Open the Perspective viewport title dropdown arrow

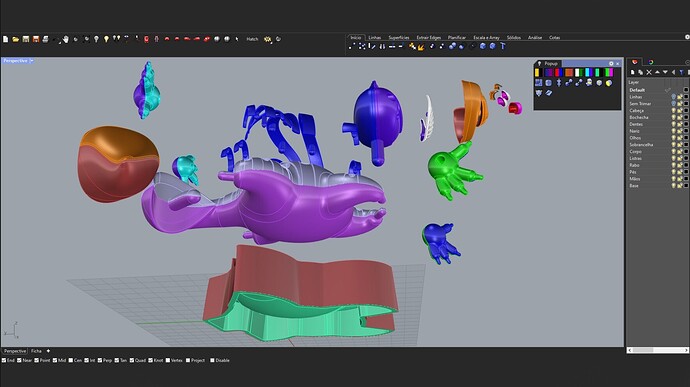pyautogui.click(x=32, y=60)
